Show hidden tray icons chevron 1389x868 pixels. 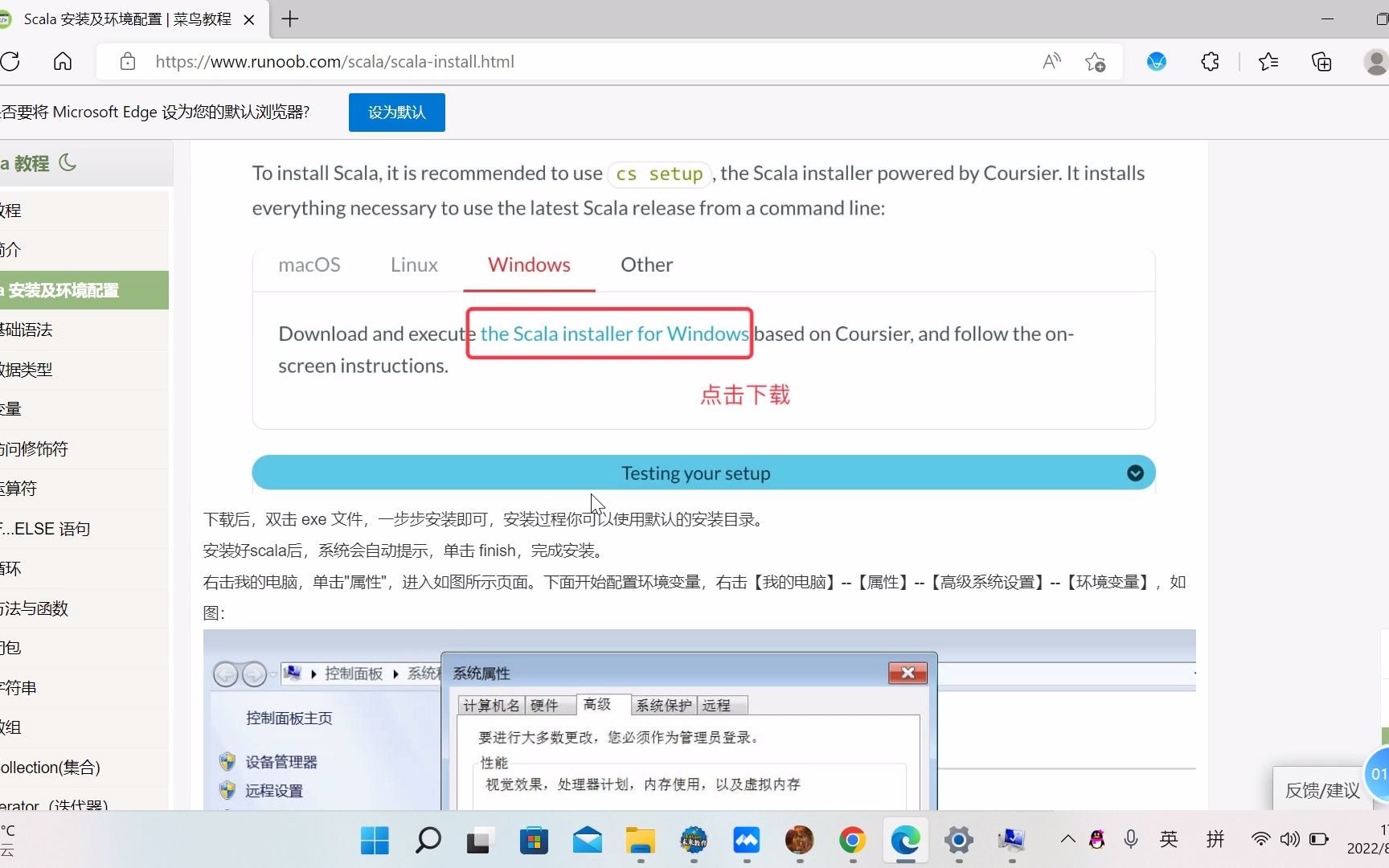tap(1067, 840)
